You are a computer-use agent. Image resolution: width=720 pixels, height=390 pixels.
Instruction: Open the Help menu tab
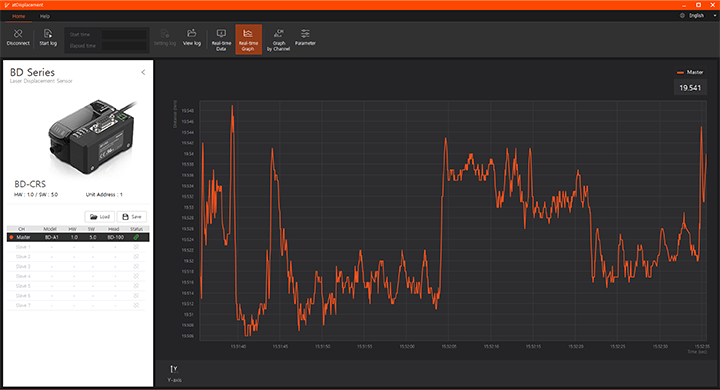(x=45, y=16)
